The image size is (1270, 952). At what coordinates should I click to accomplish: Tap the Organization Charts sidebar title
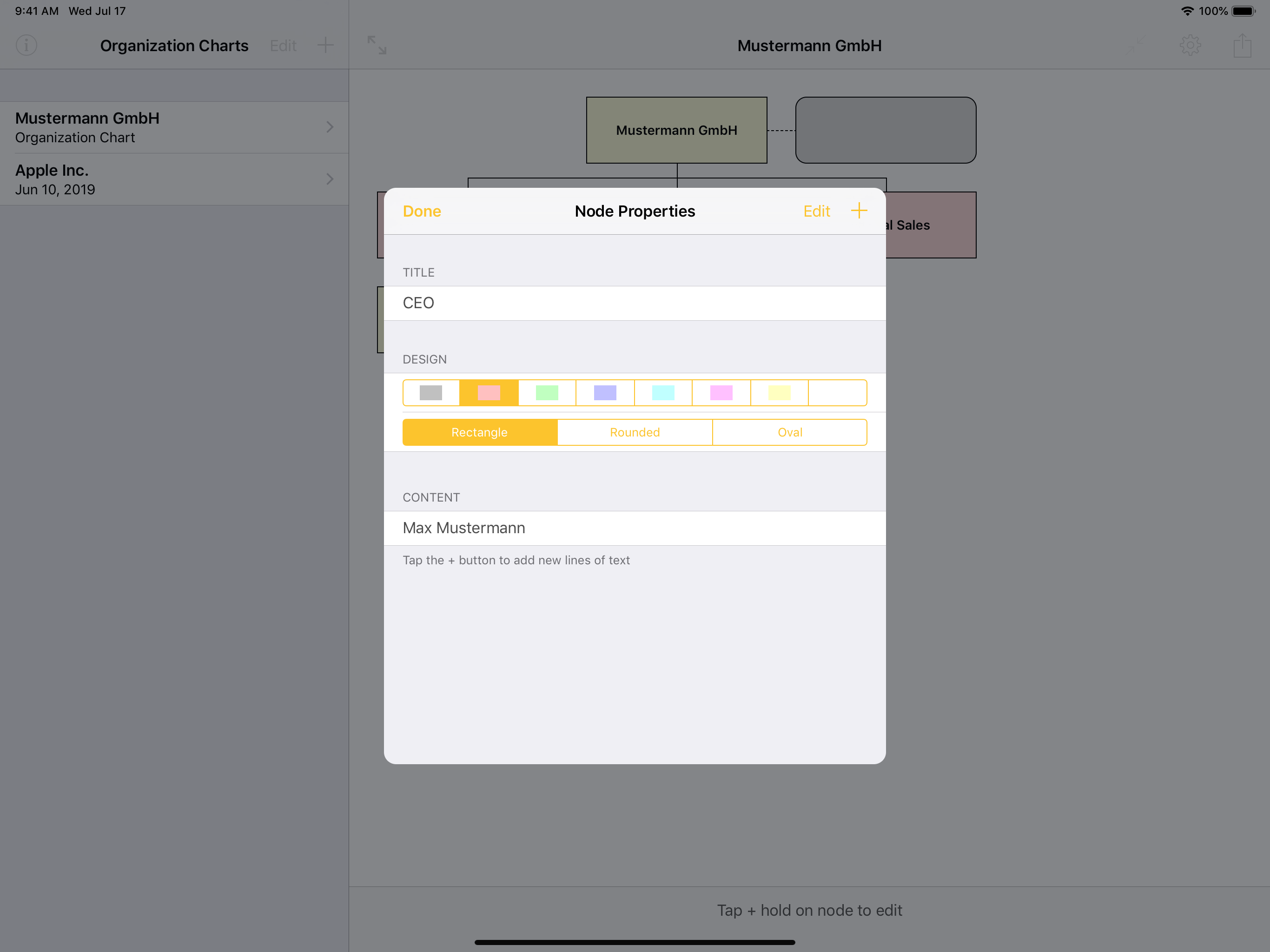174,46
